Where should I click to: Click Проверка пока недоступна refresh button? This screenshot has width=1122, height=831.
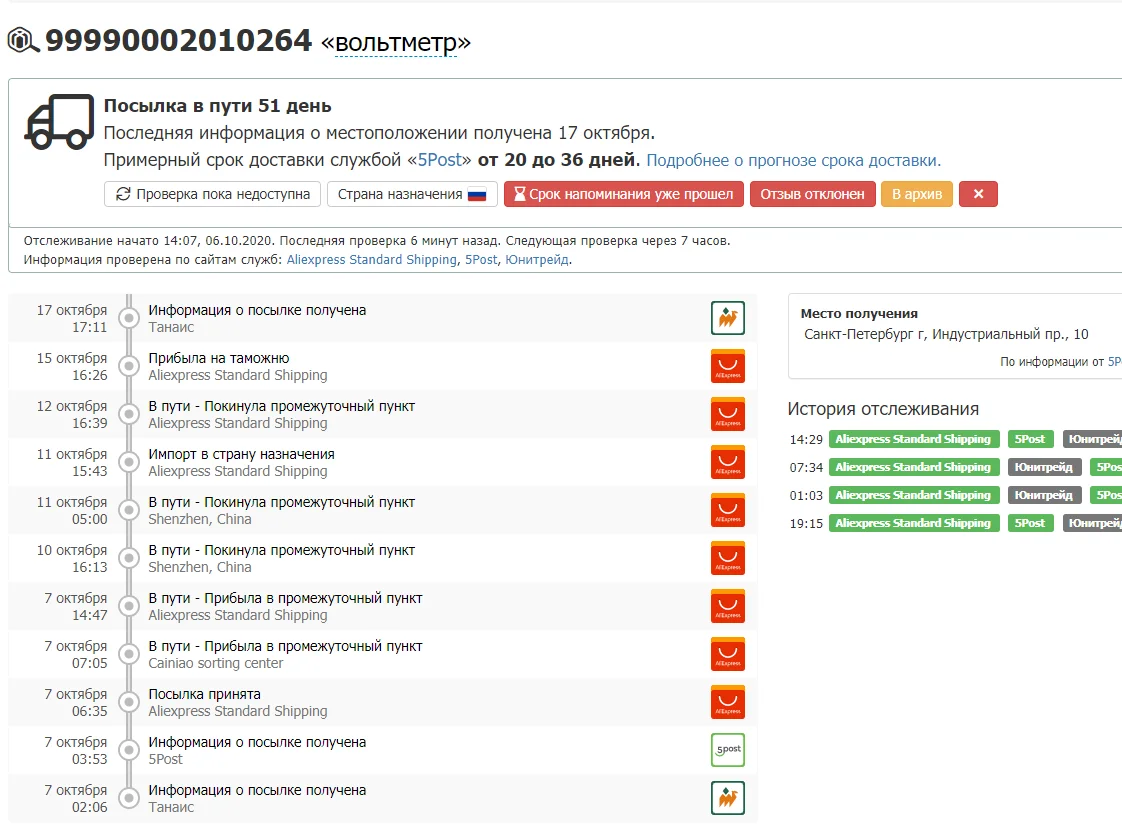(212, 194)
